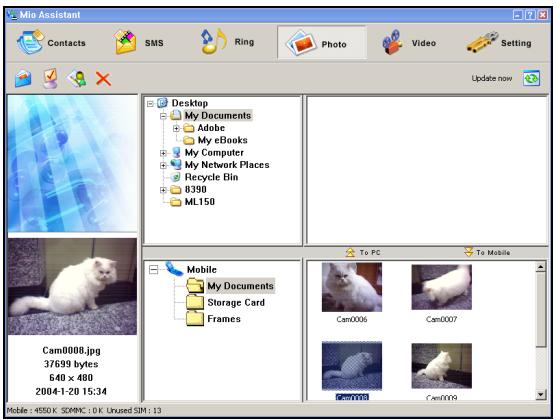Click the thumbnail list scroll-up arrow
557x420 pixels.
click(540, 267)
